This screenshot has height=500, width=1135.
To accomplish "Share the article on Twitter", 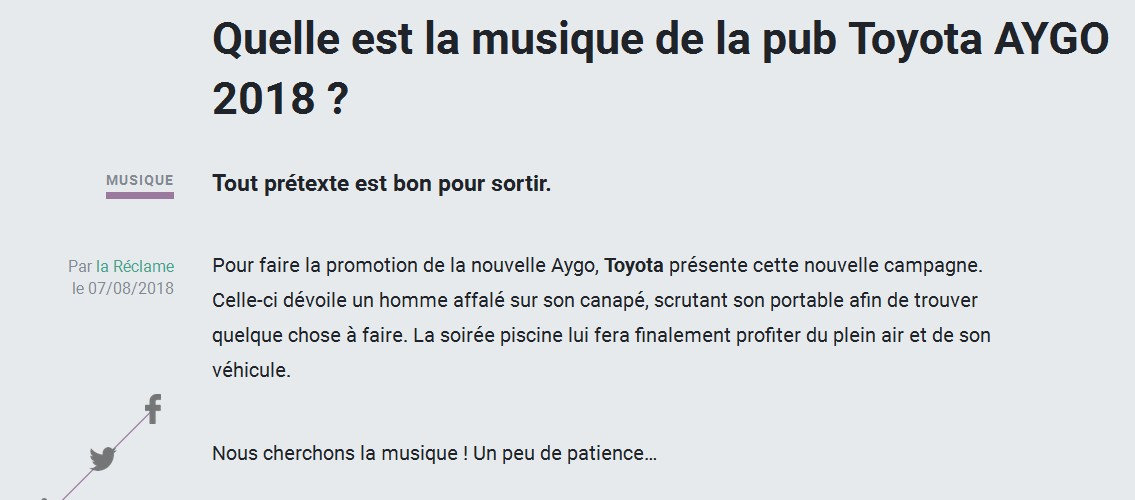I will (102, 459).
